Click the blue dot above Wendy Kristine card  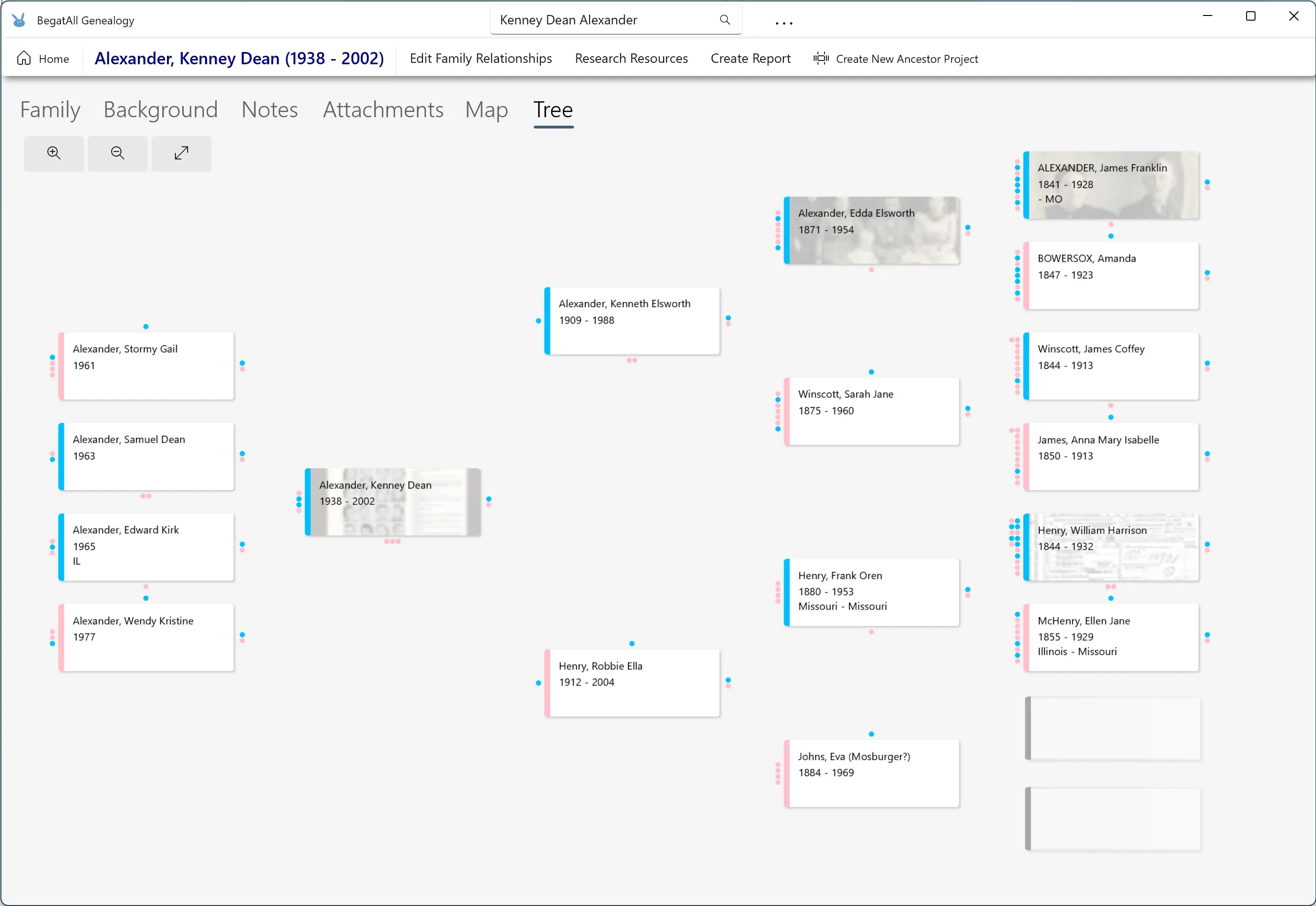click(x=146, y=598)
